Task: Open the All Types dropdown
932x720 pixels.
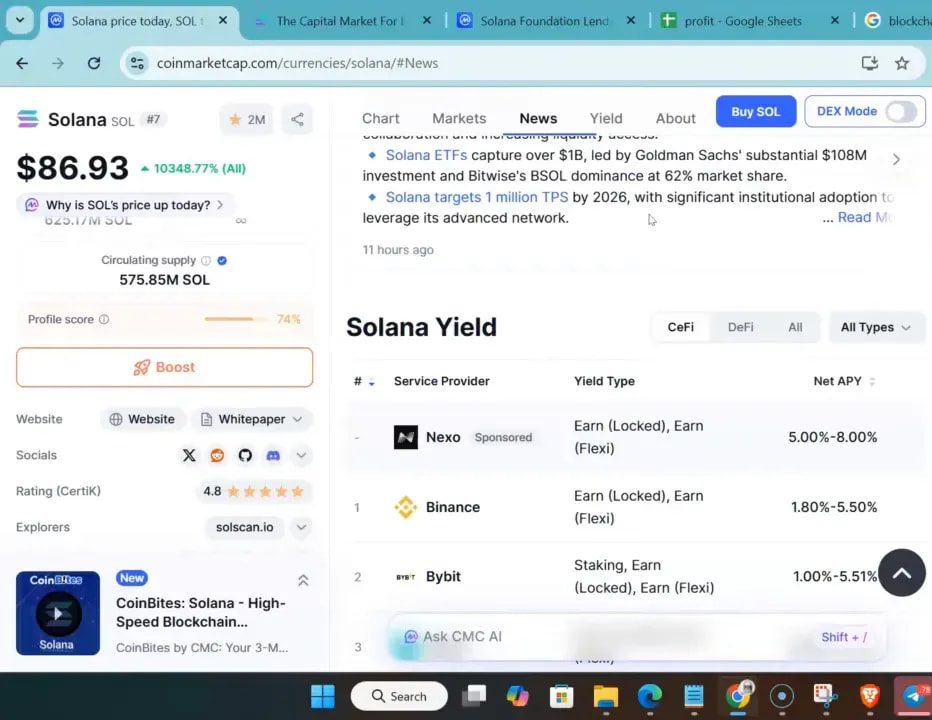Action: 876,327
